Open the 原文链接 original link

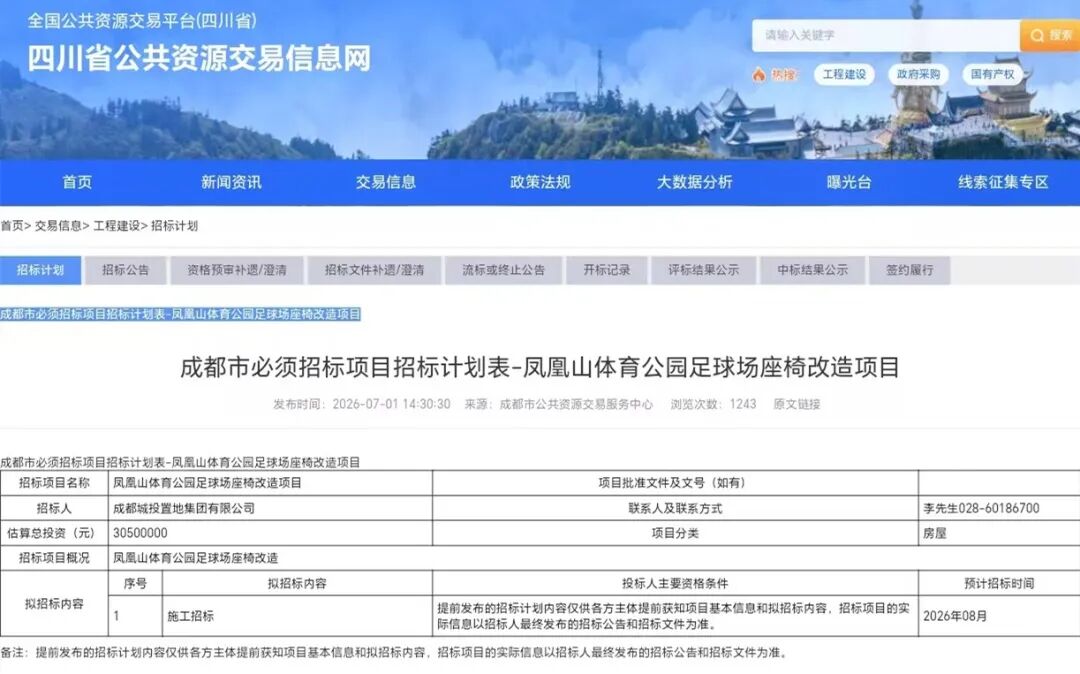coord(797,404)
